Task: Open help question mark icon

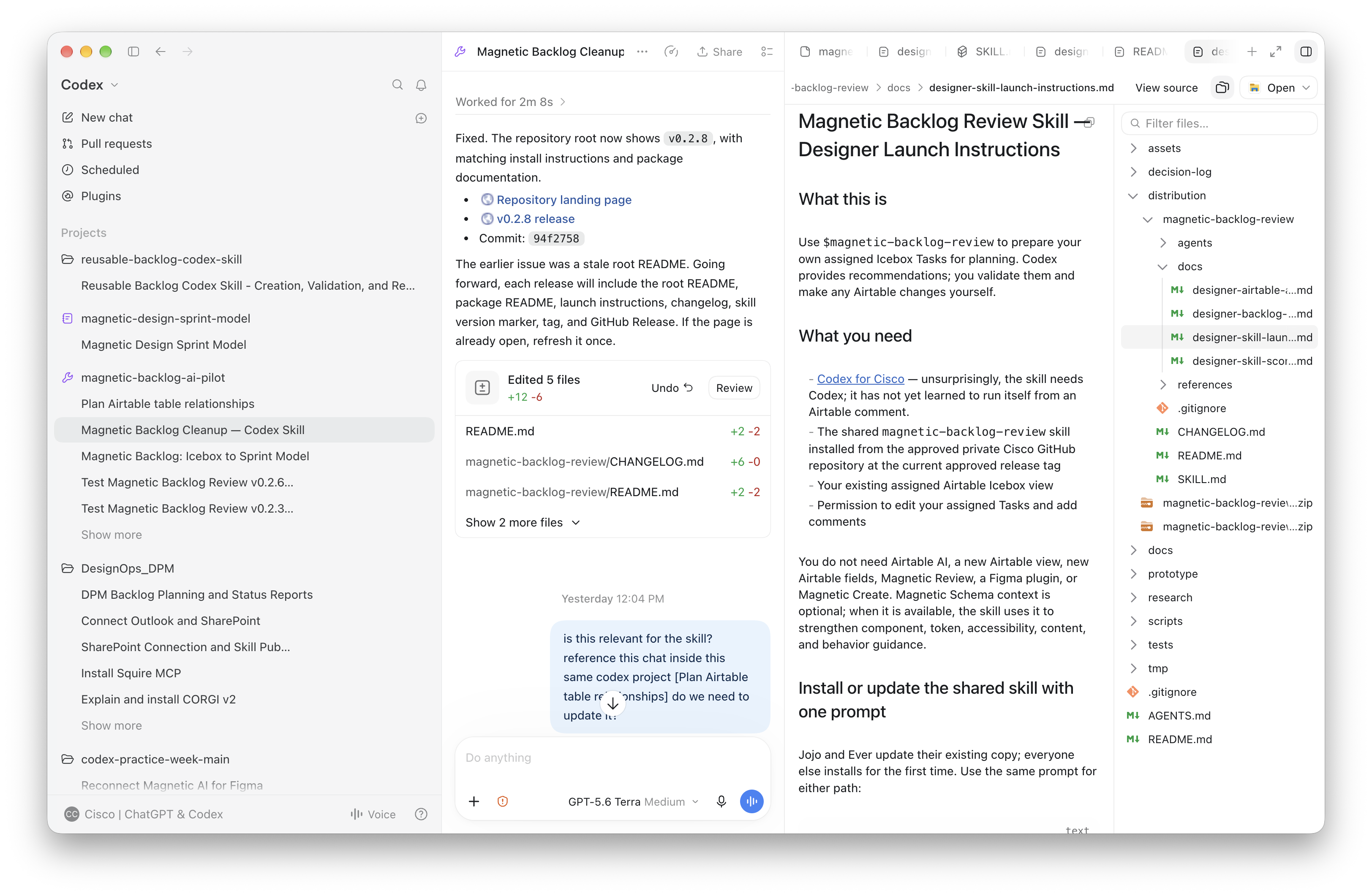Action: pyautogui.click(x=422, y=814)
